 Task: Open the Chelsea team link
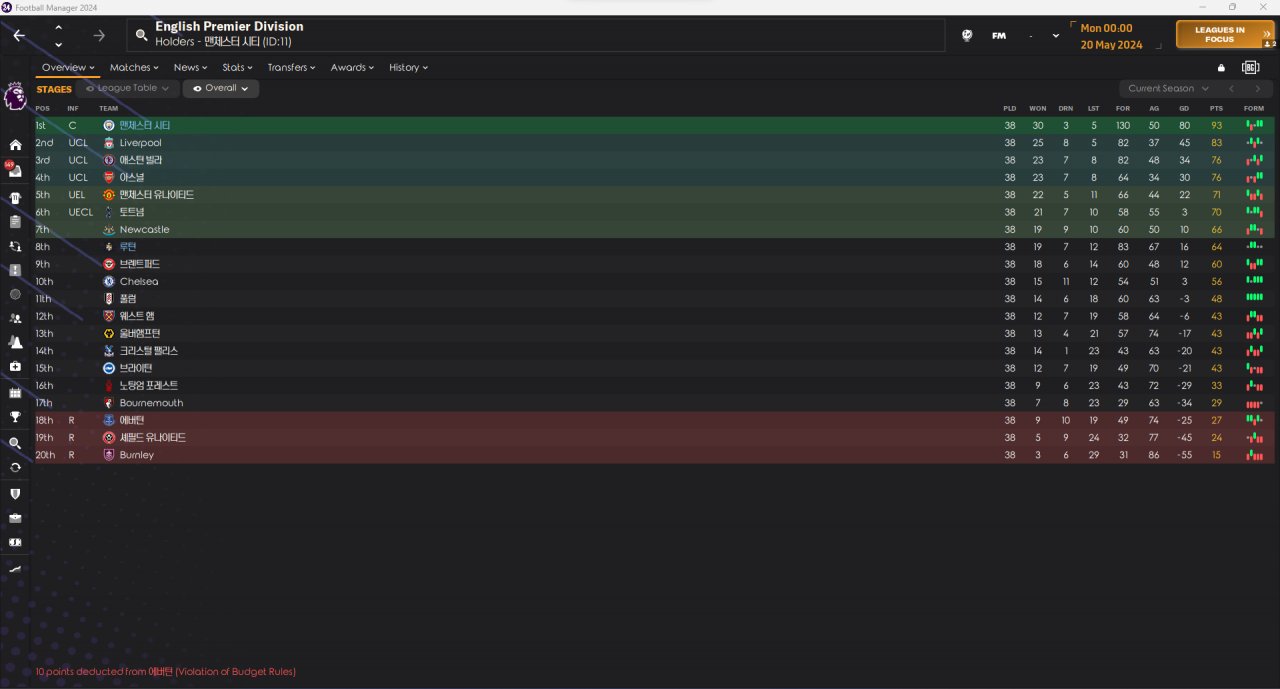(138, 282)
